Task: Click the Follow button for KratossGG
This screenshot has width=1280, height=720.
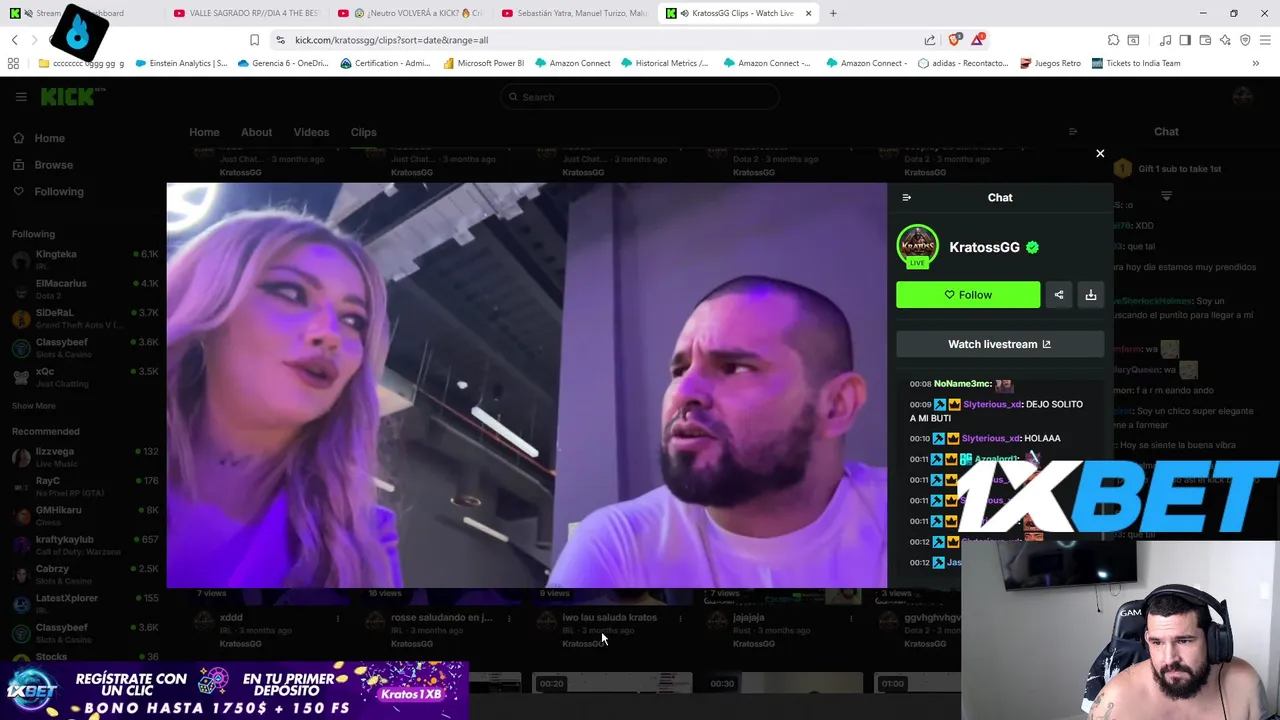Action: [x=968, y=295]
